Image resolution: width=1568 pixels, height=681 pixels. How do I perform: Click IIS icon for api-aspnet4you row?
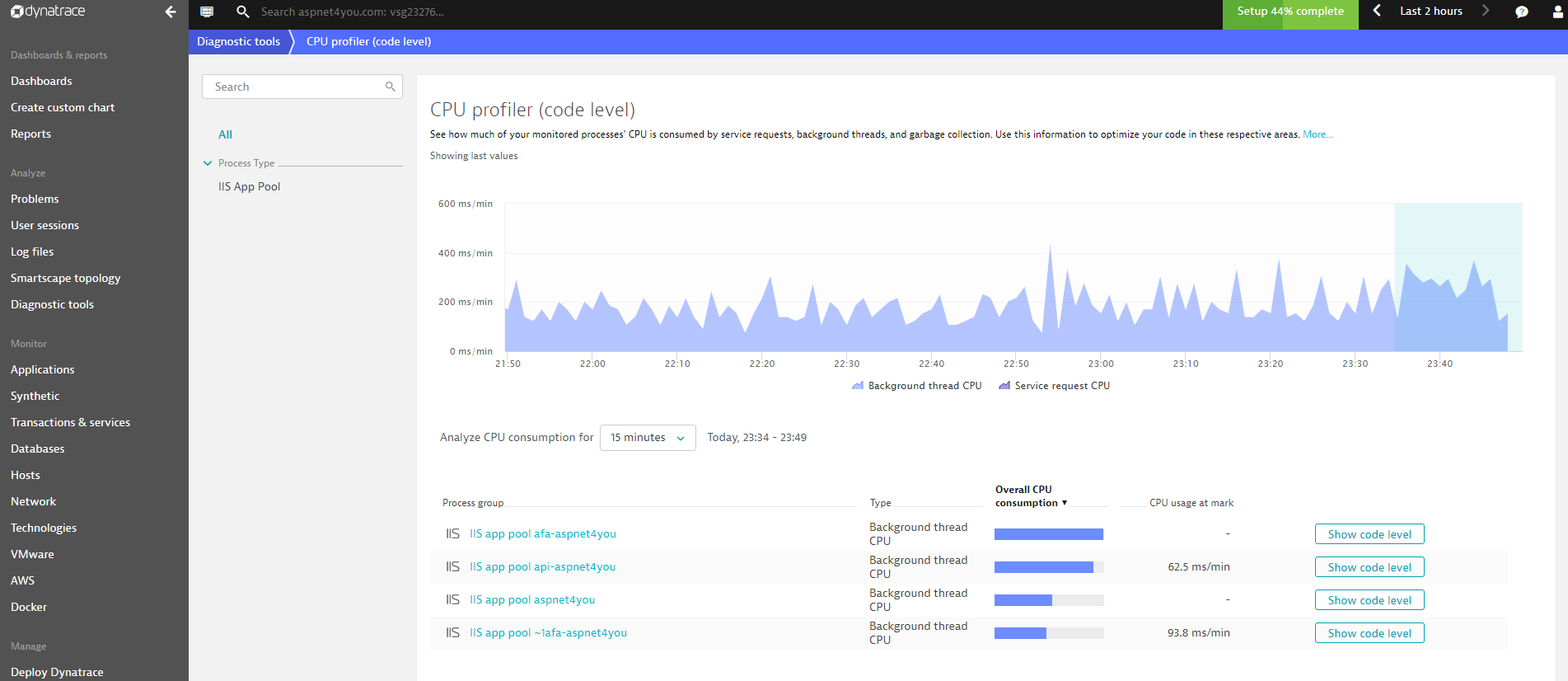(452, 566)
